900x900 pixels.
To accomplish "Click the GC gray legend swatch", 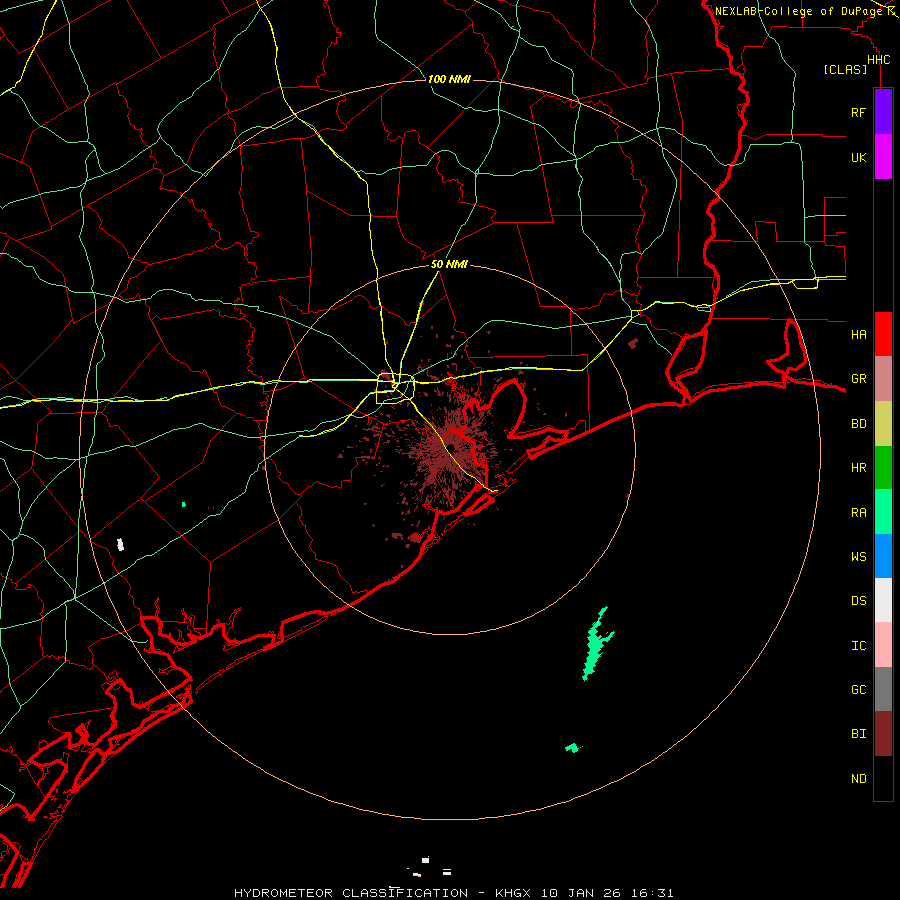I will tap(883, 689).
